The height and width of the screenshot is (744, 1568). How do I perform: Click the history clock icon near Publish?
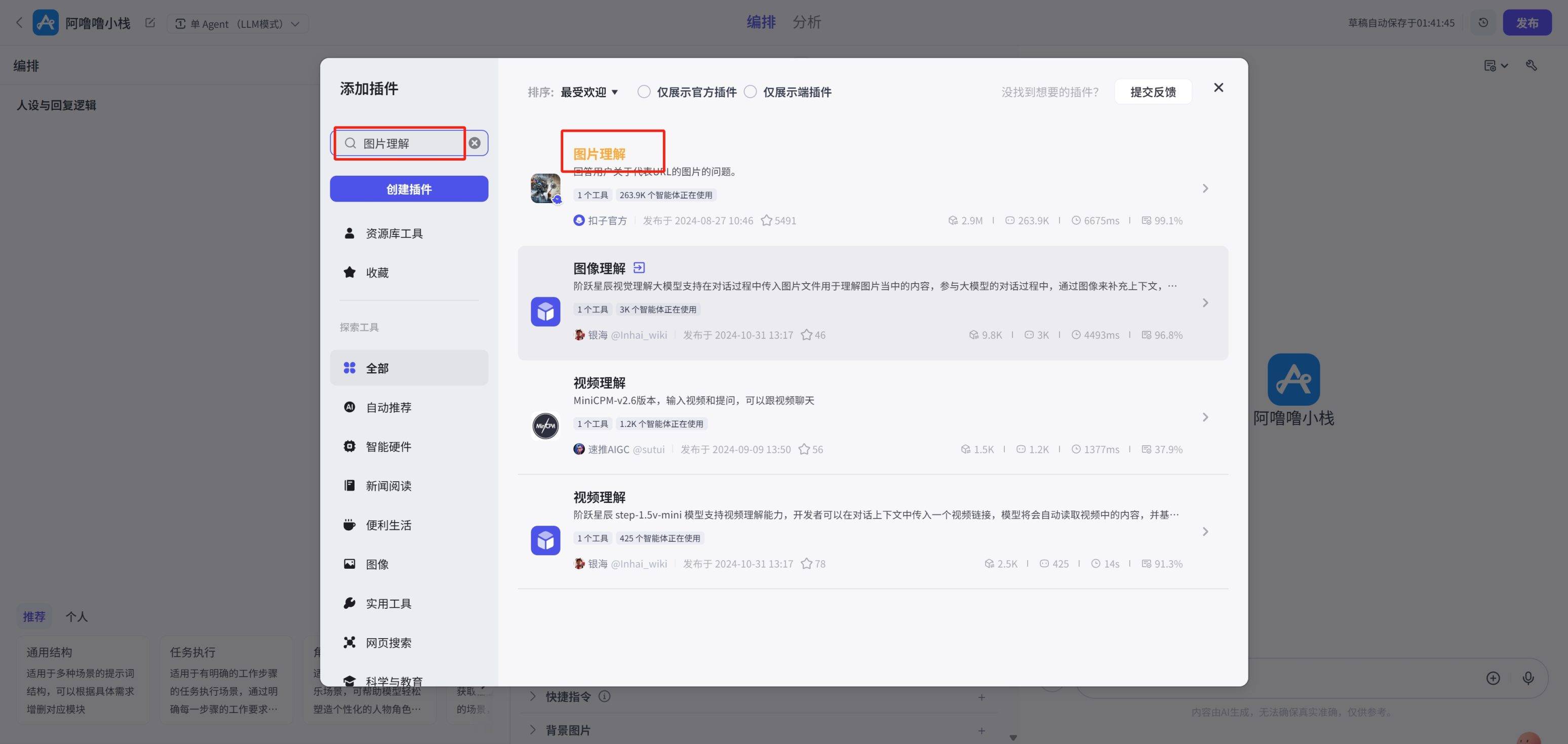coord(1483,22)
